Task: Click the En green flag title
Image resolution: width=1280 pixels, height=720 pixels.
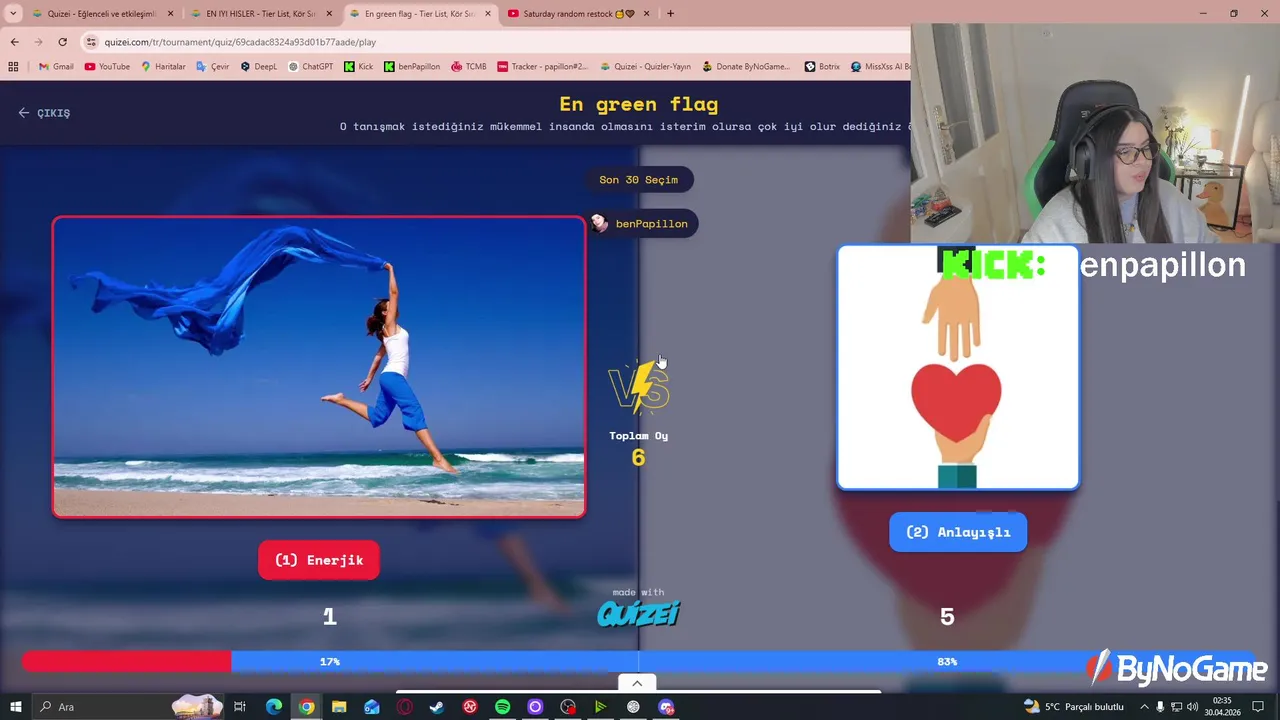Action: 638,104
